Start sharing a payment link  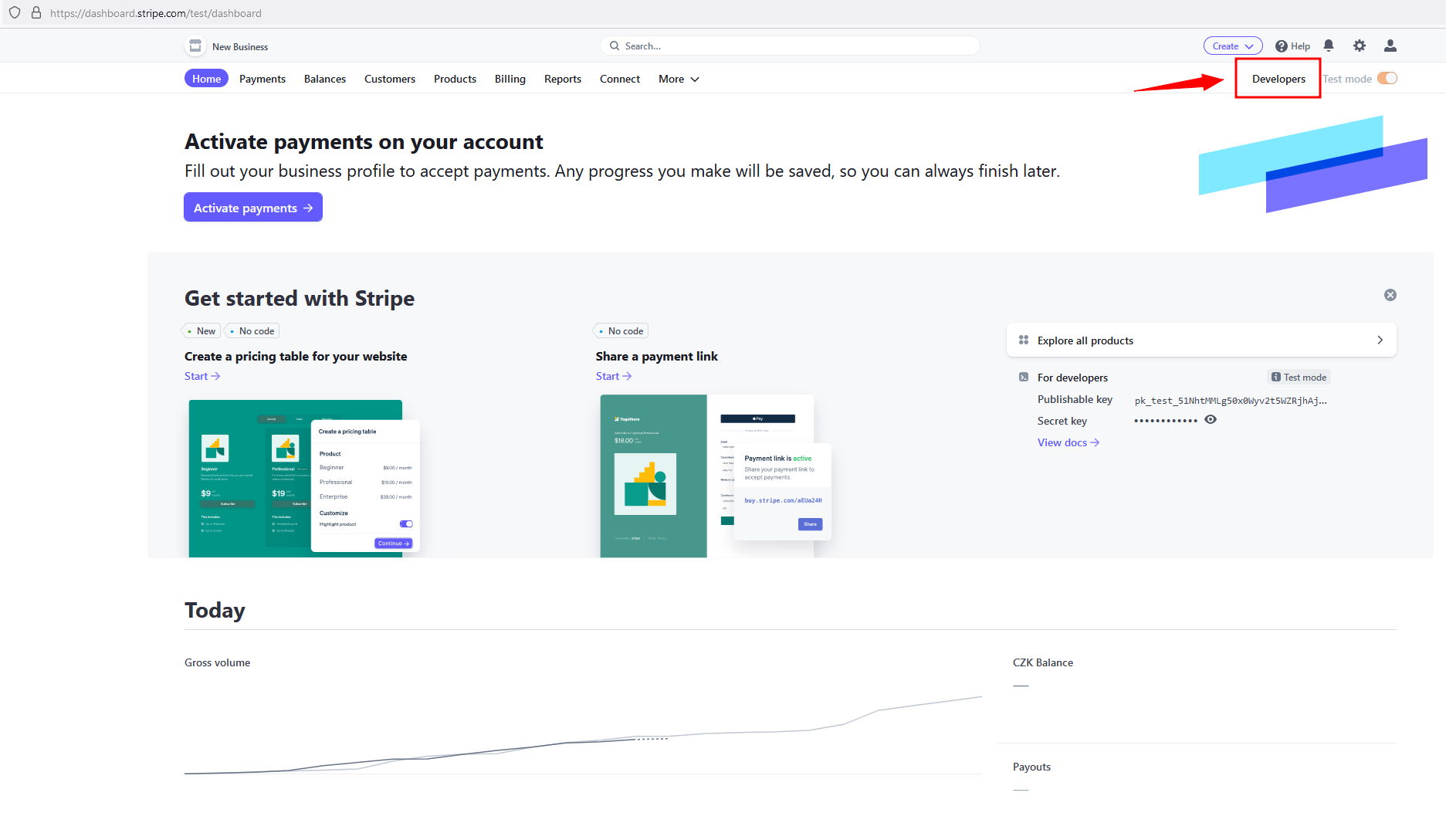[614, 376]
